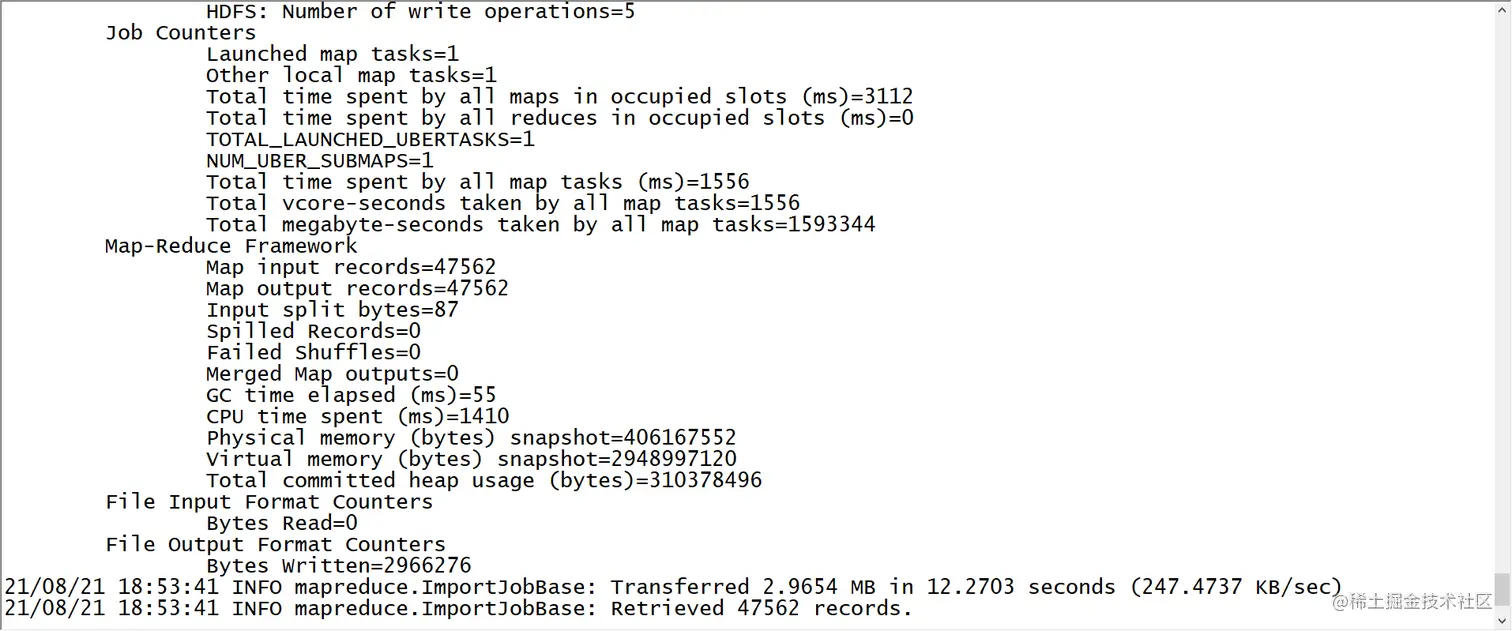1512x631 pixels.
Task: Click the Transferred 2.9654 MB log line
Action: point(673,586)
